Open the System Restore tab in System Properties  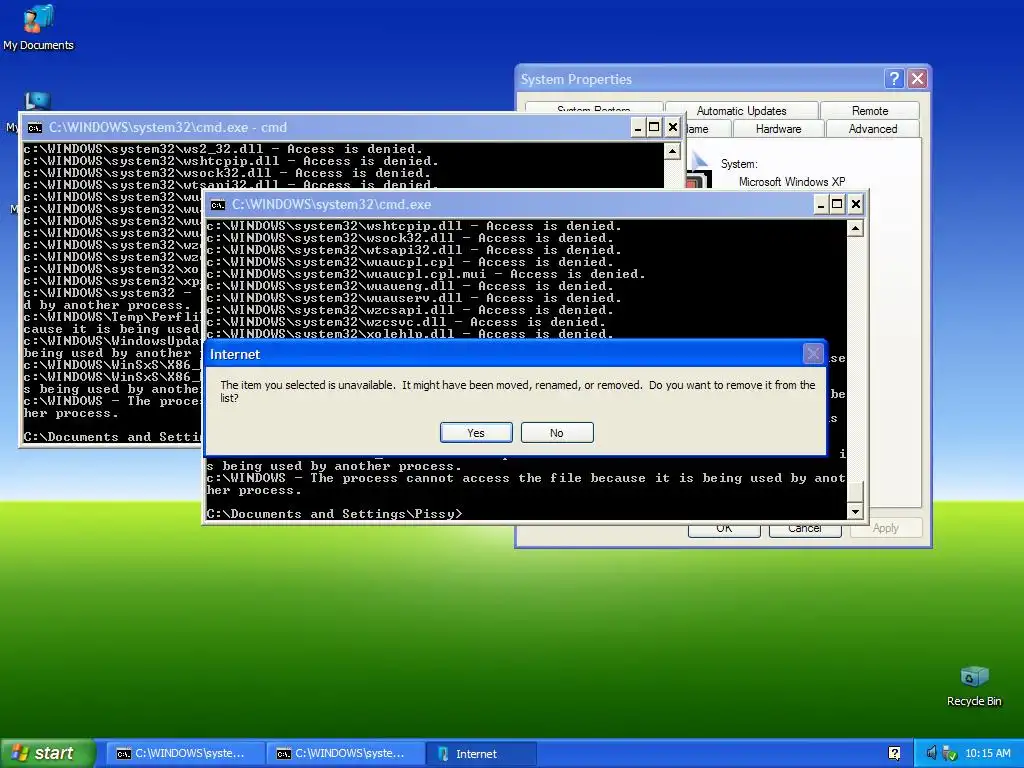click(x=594, y=108)
